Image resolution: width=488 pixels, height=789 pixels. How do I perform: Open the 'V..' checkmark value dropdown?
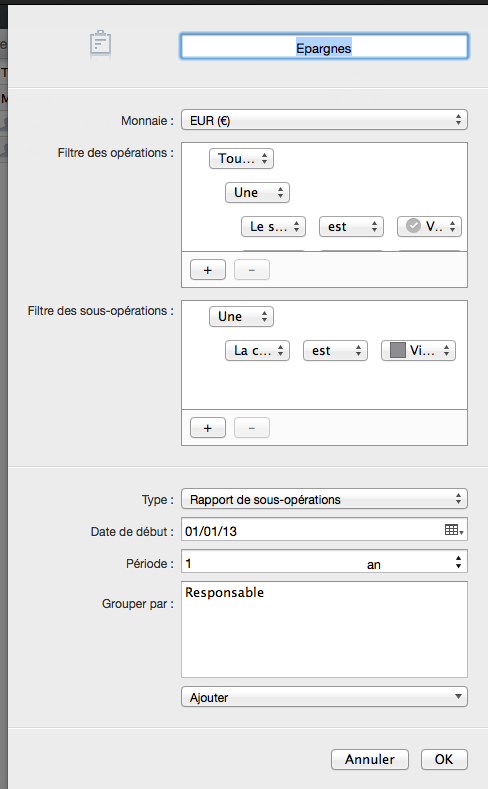point(429,226)
